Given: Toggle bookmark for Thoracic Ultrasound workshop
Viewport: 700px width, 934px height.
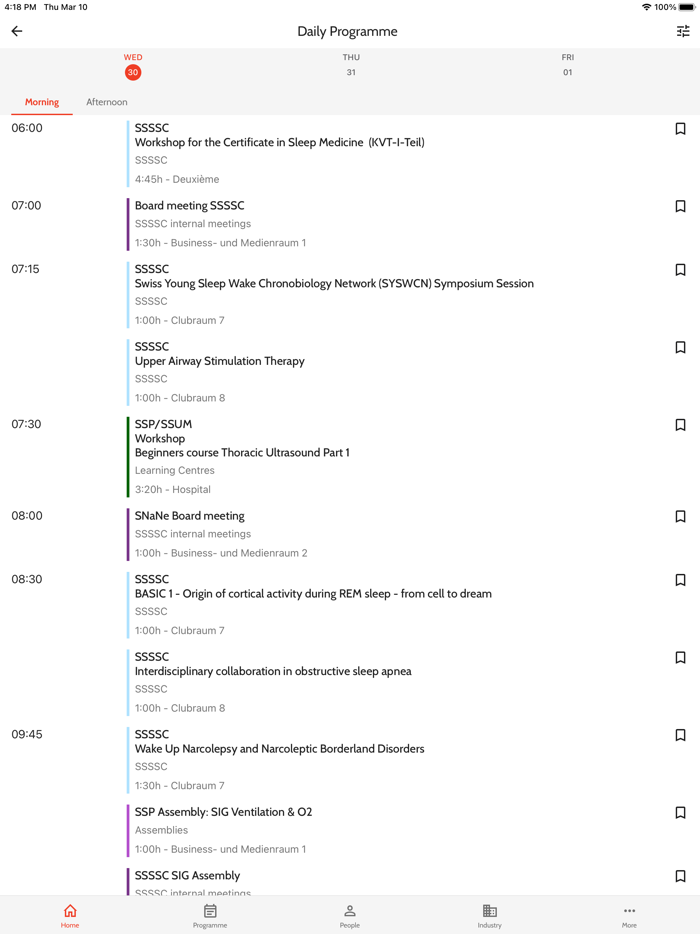Looking at the screenshot, I should point(681,424).
